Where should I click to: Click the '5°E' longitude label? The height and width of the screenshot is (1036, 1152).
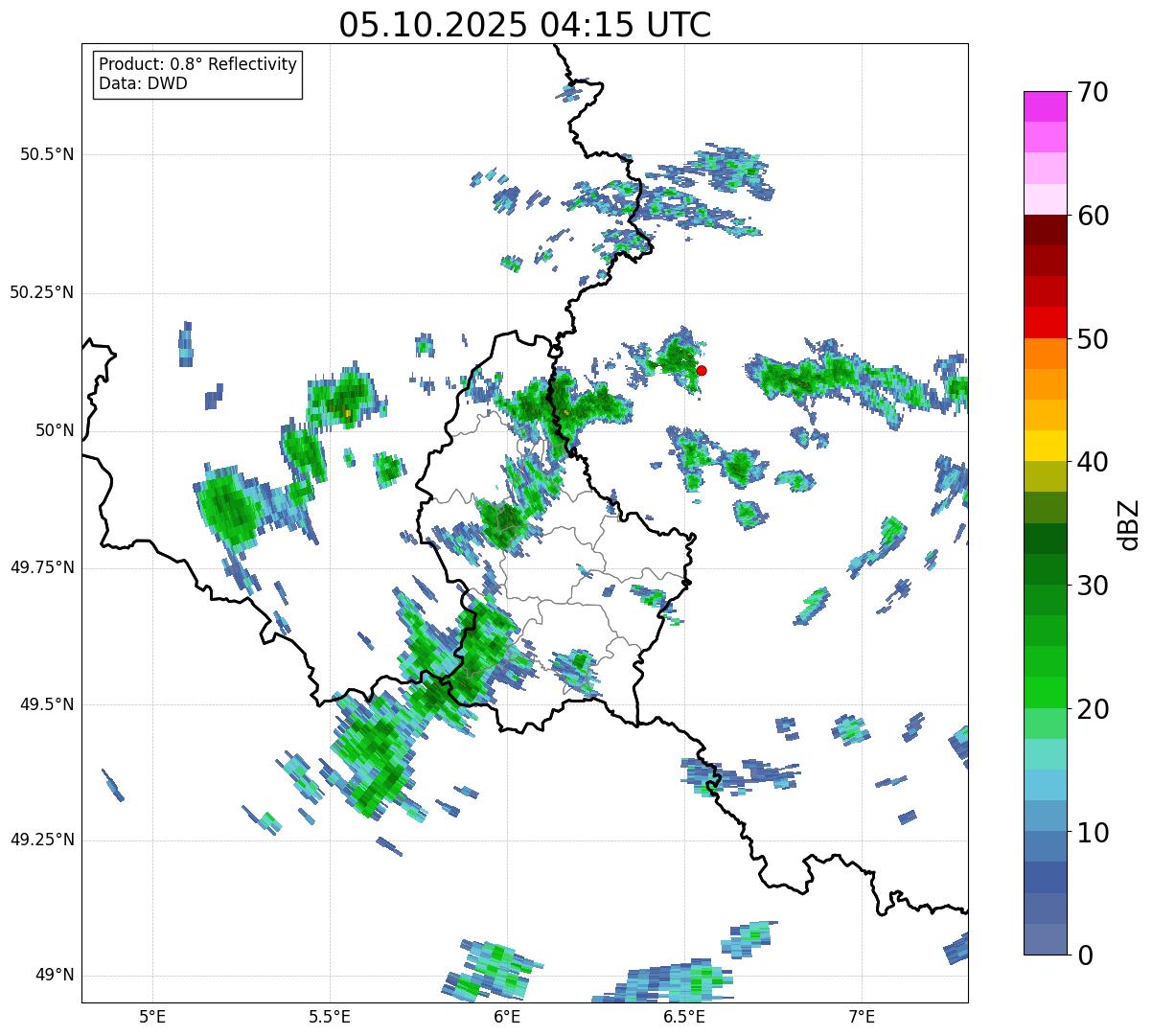[x=152, y=1017]
